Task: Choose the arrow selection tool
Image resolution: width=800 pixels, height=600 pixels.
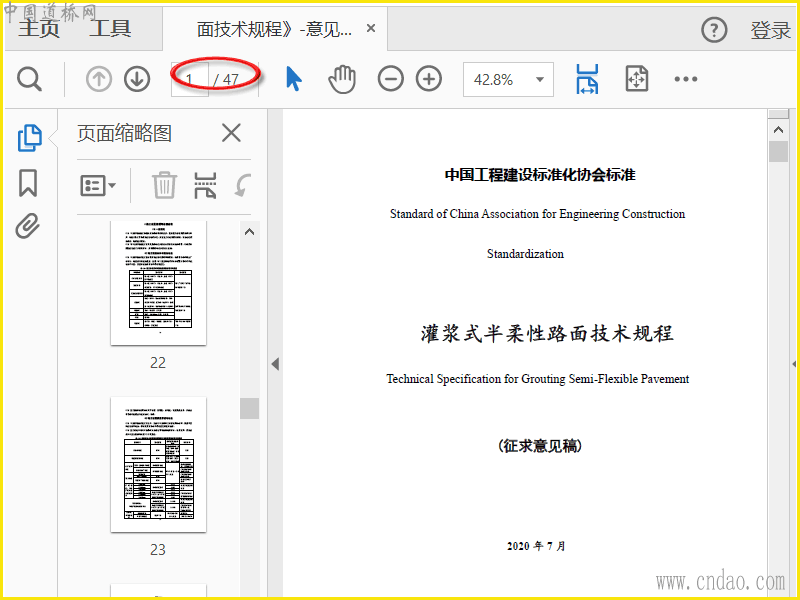Action: [293, 79]
